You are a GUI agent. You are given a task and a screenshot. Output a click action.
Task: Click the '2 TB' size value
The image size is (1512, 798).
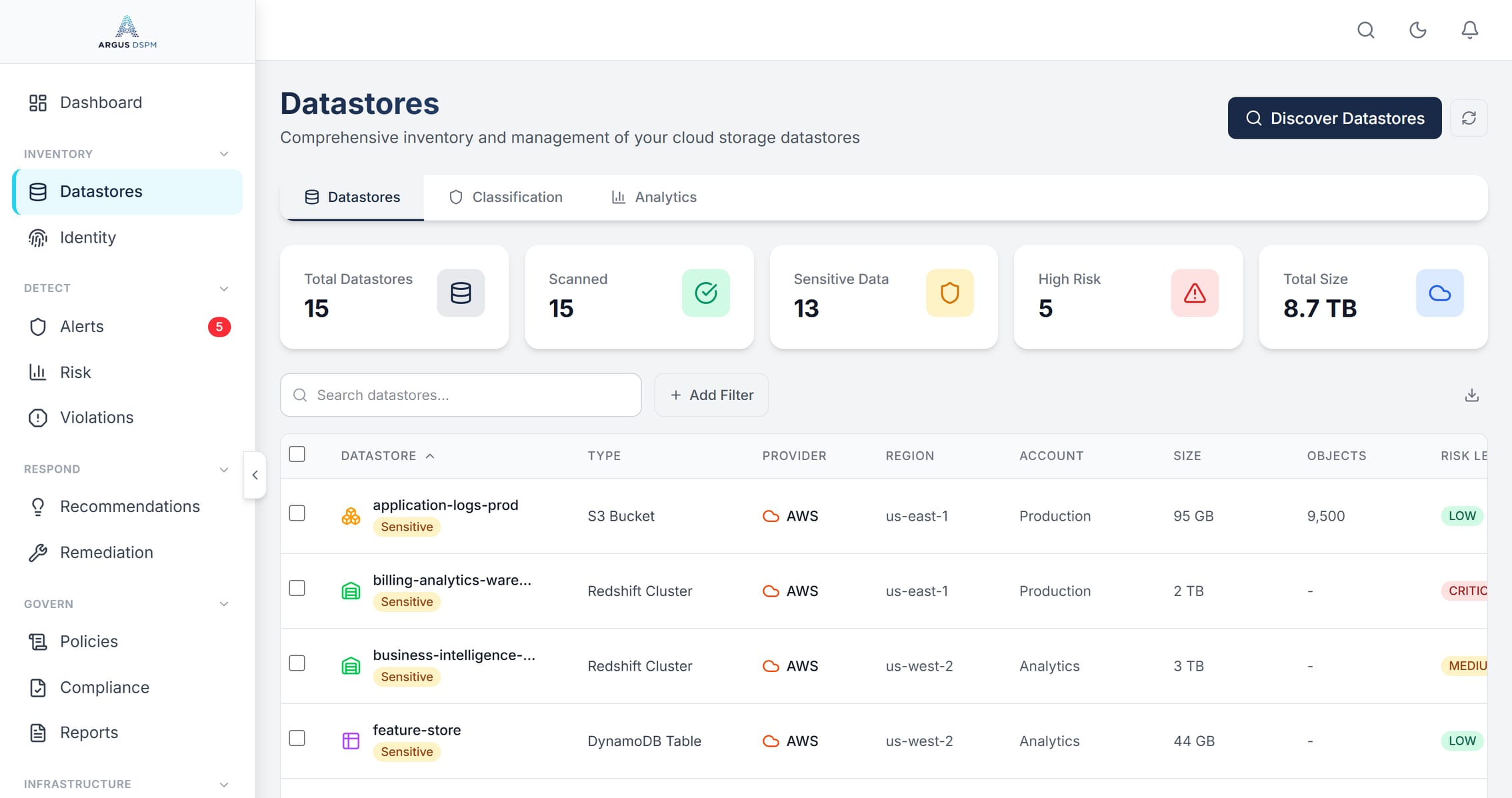[1189, 591]
